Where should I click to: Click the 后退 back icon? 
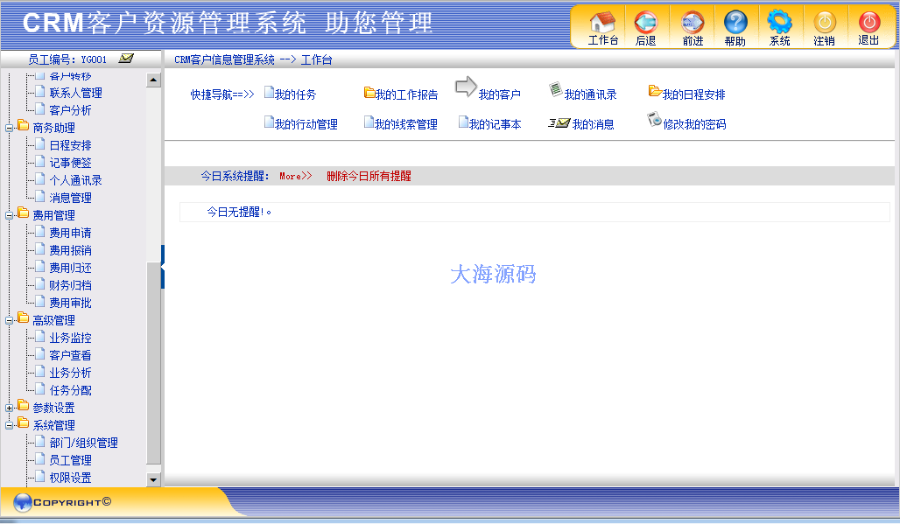click(x=646, y=22)
